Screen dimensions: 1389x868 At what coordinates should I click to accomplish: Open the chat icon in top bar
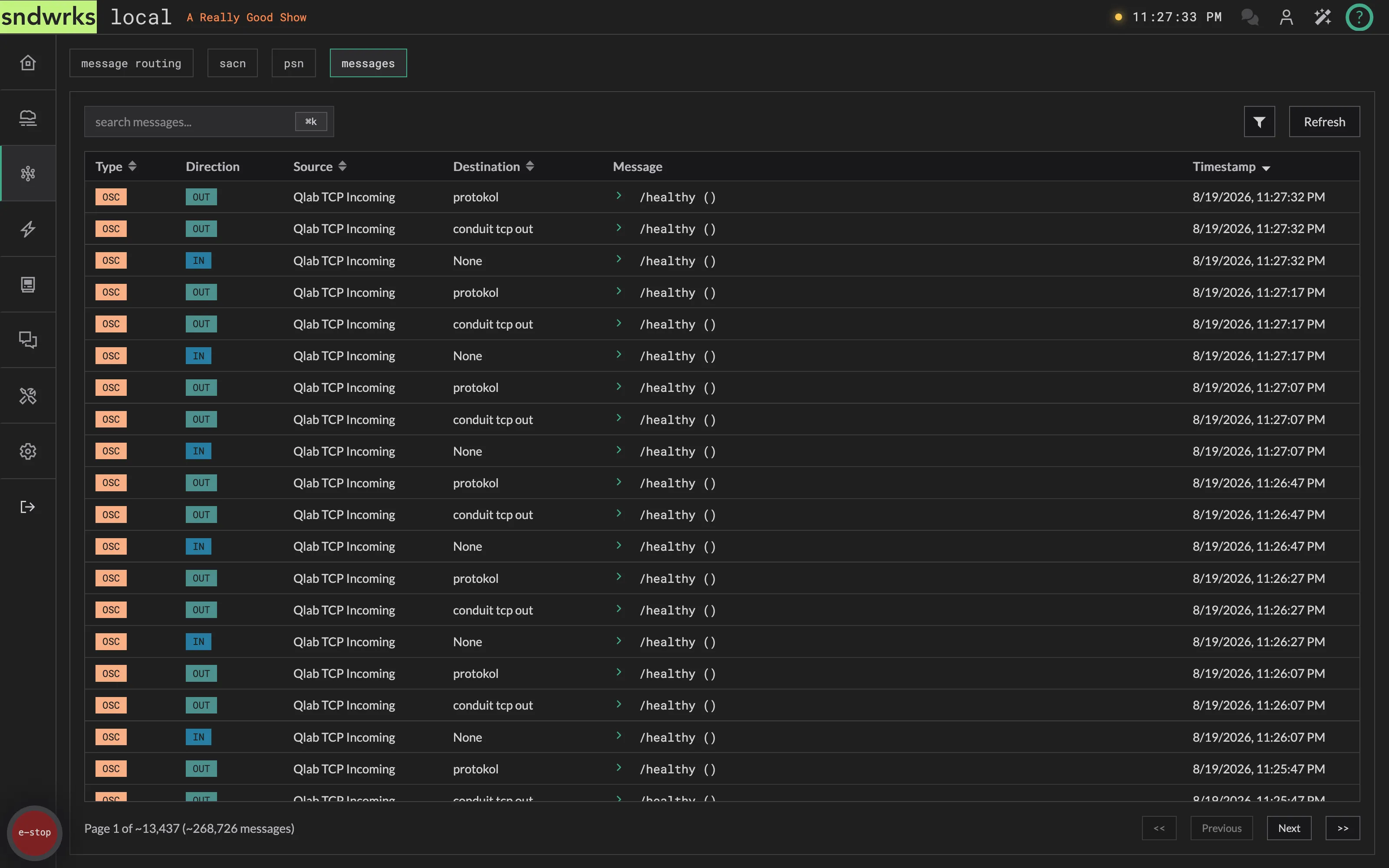tap(1250, 17)
